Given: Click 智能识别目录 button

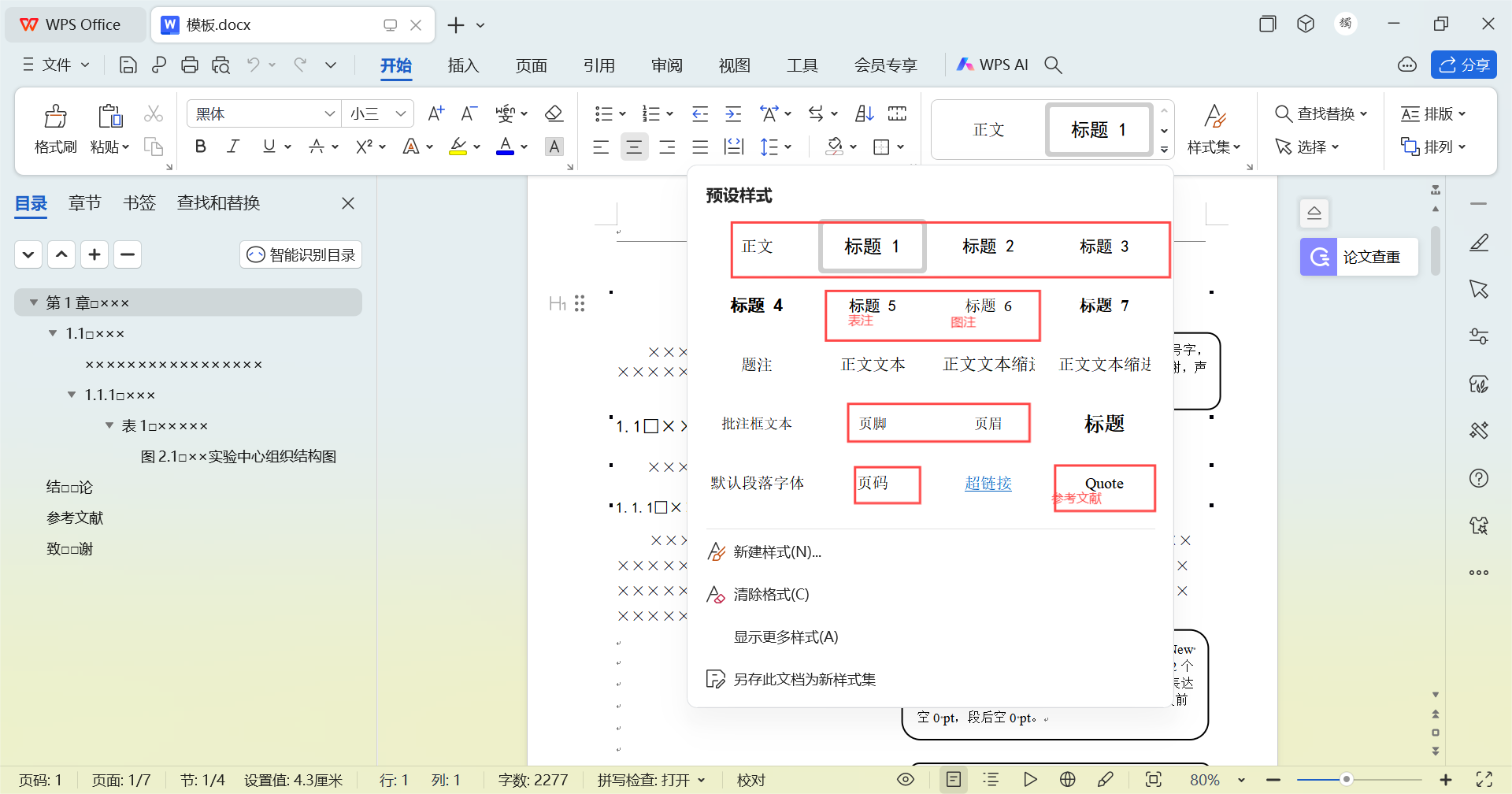Looking at the screenshot, I should 301,254.
